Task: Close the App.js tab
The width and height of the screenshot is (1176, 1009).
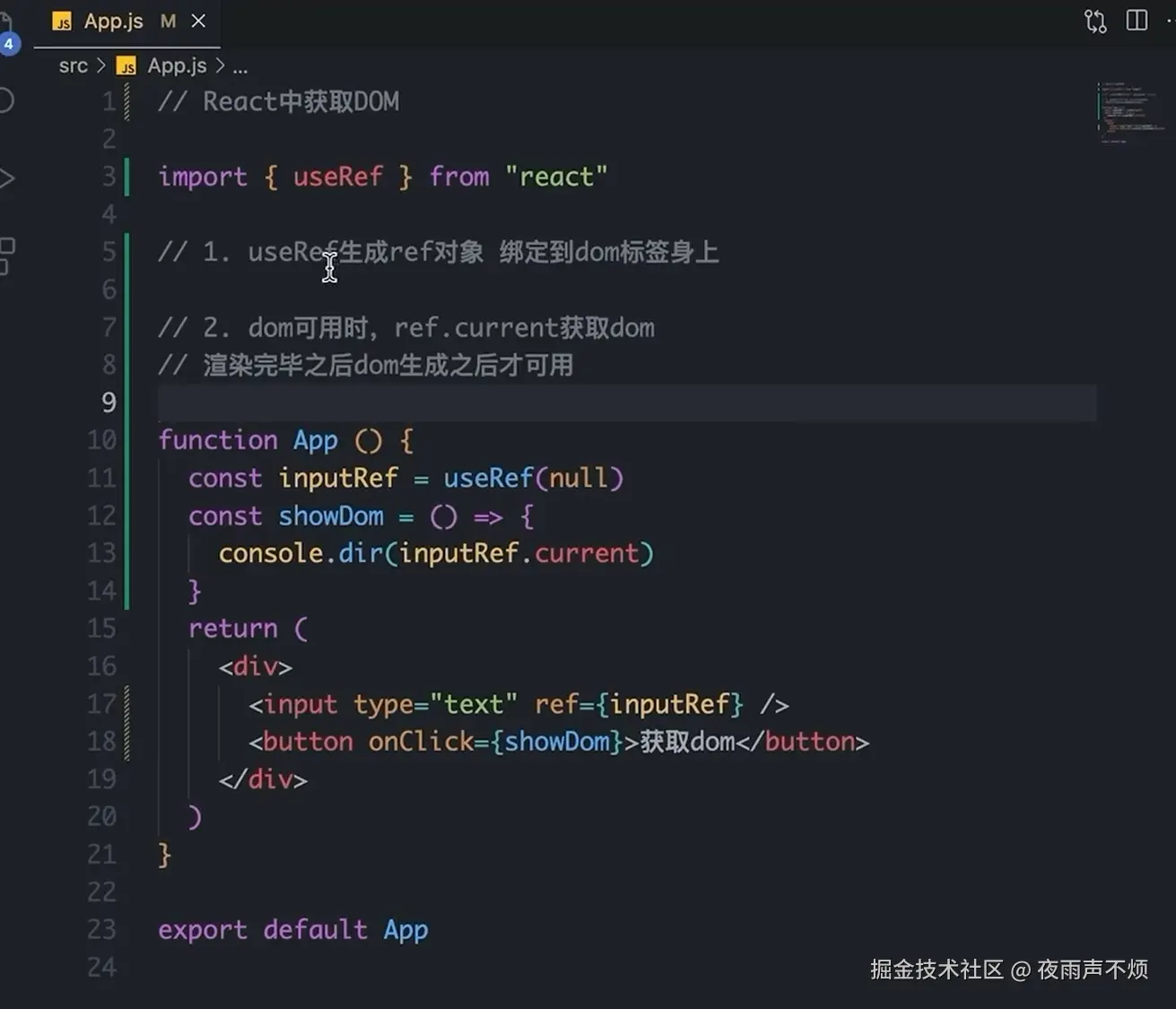Action: (x=198, y=21)
